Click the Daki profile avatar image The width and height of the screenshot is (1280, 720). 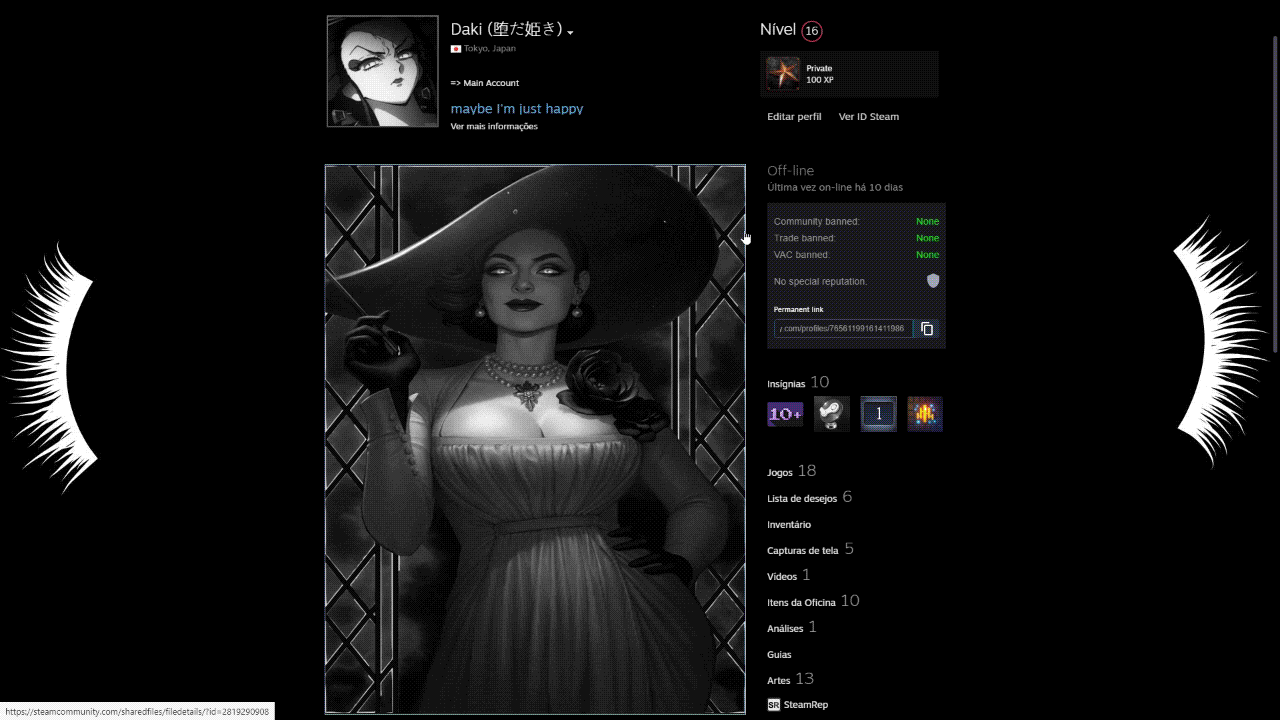click(382, 71)
